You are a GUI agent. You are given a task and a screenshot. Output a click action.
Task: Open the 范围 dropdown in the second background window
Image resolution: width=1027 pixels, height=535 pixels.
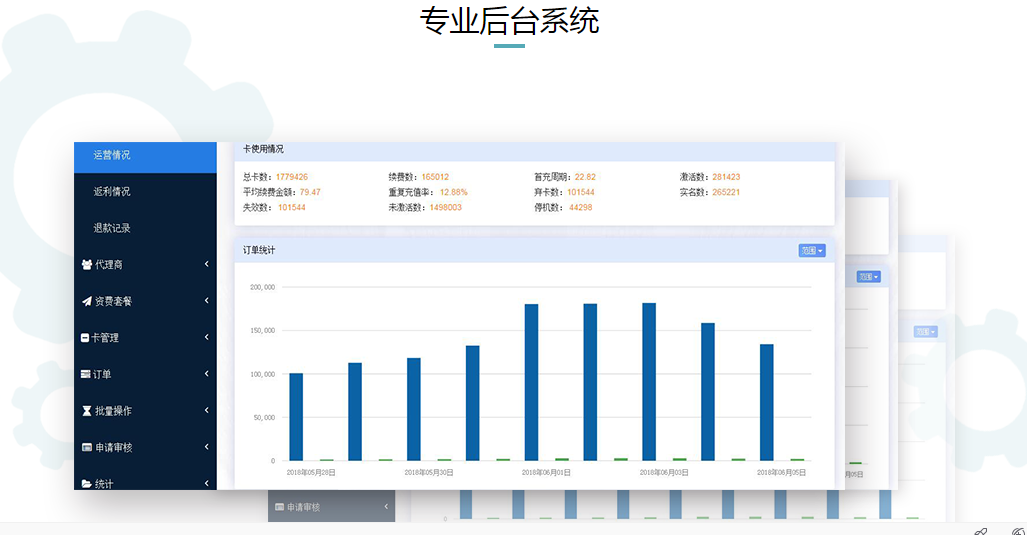[x=868, y=277]
